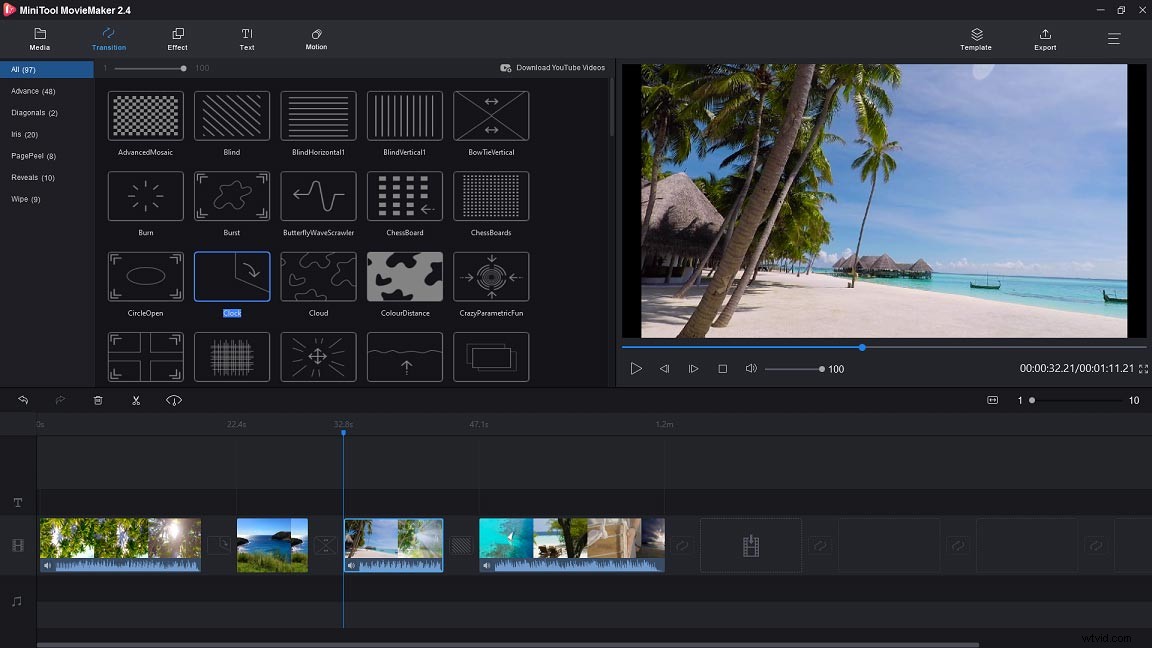Viewport: 1152px width, 648px height.
Task: Expand the Advance transitions category
Action: (x=33, y=91)
